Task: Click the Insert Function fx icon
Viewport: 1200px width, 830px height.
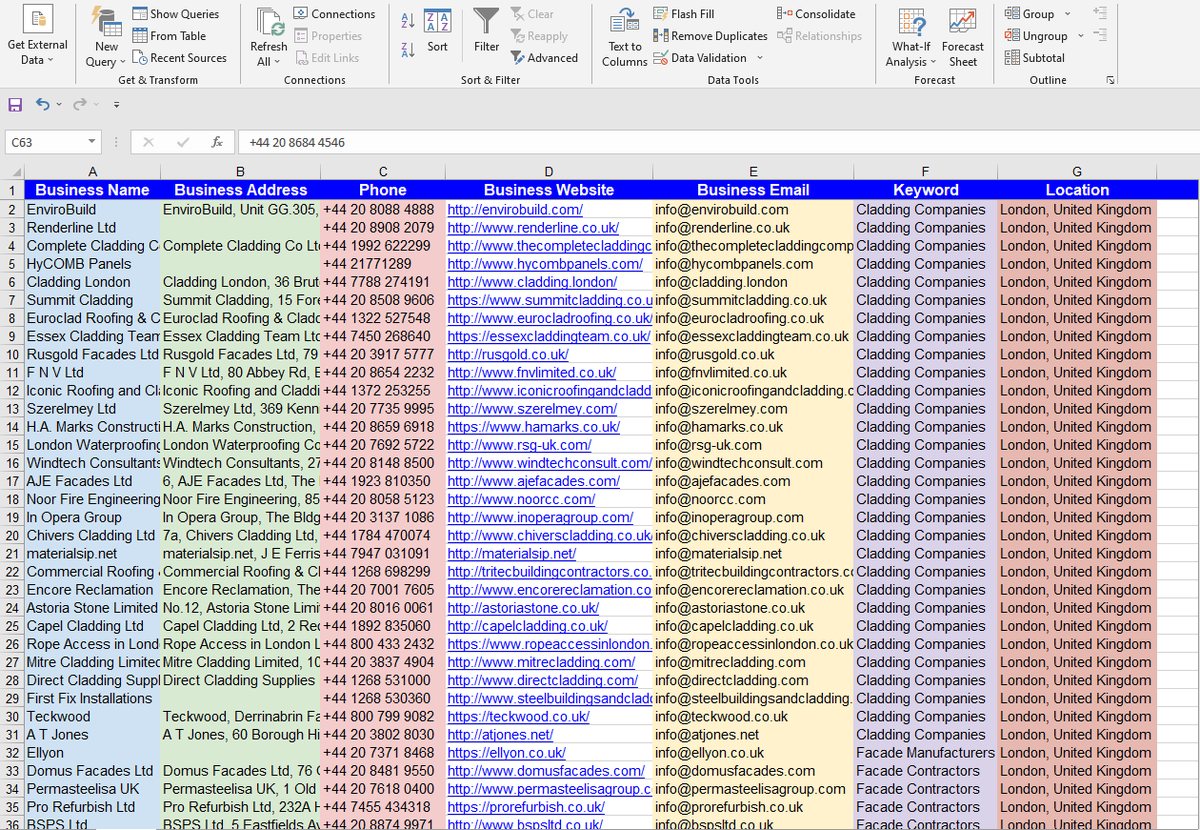Action: point(217,143)
